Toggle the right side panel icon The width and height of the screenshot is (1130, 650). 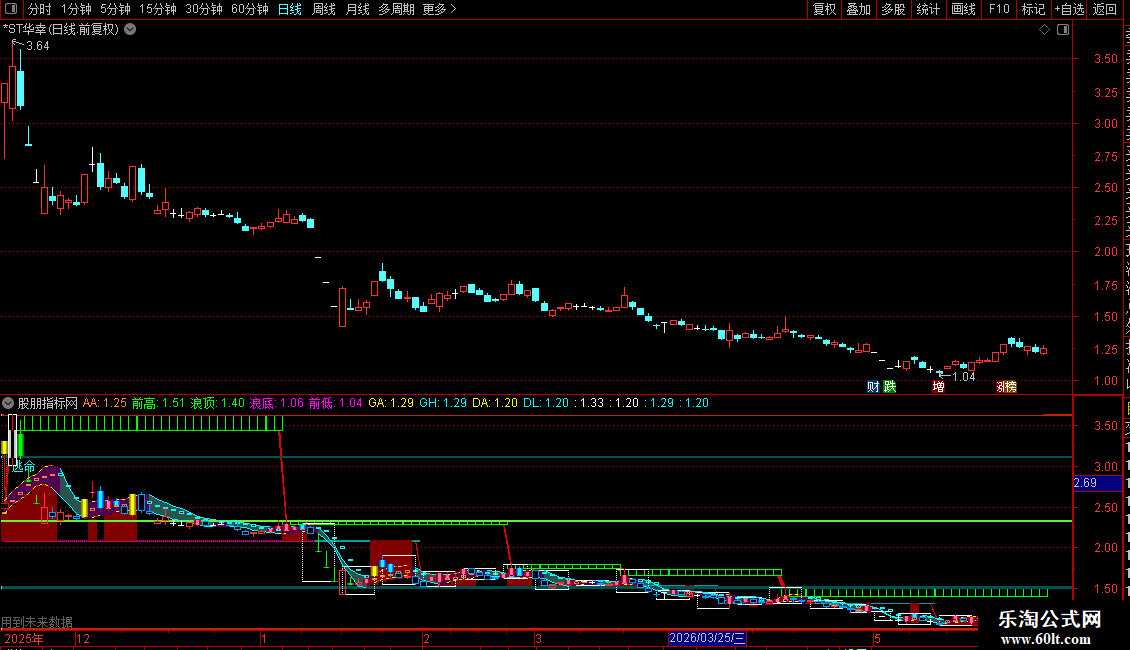click(1063, 30)
